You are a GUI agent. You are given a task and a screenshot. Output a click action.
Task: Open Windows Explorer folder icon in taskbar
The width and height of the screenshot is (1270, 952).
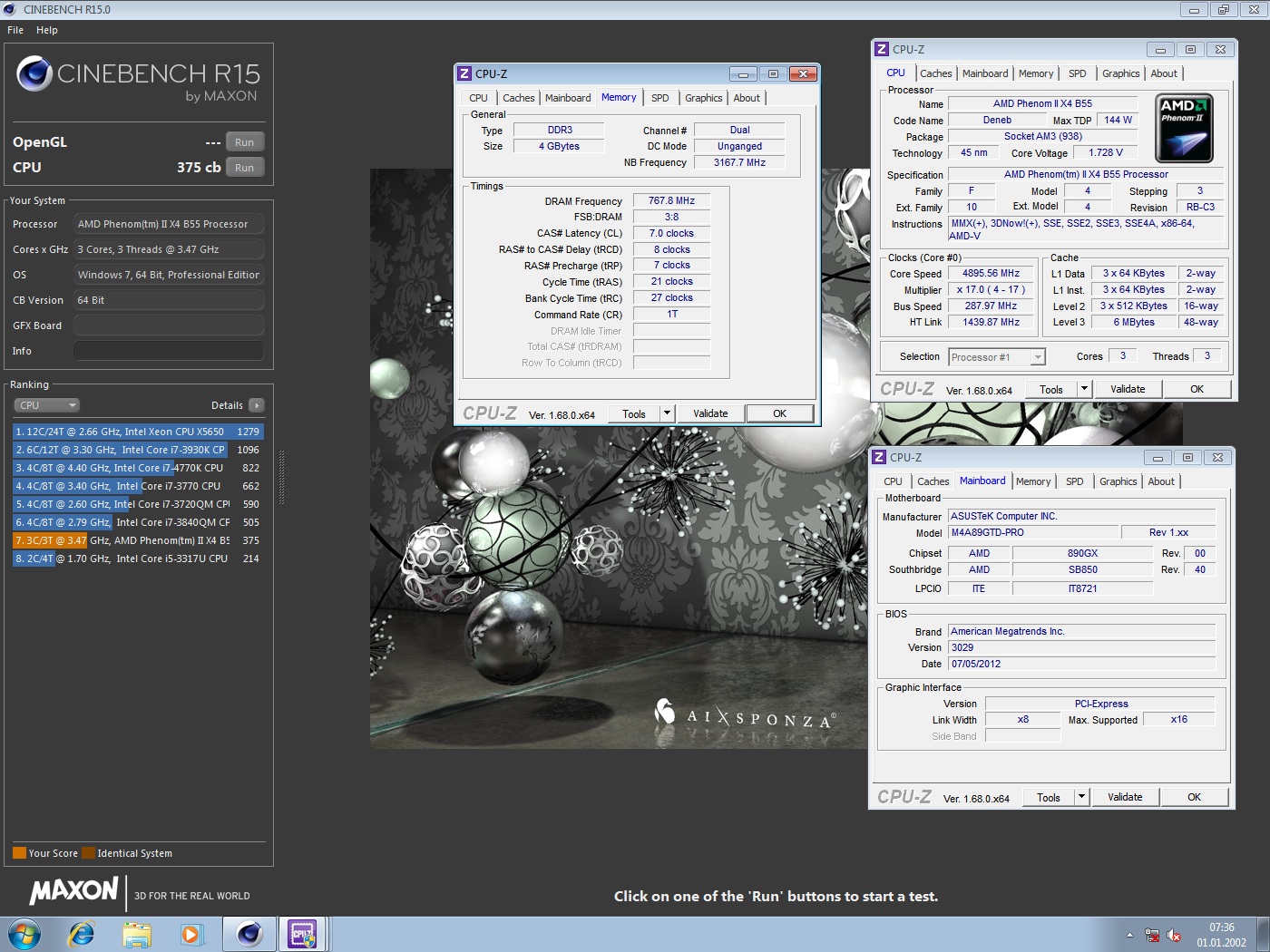[137, 934]
